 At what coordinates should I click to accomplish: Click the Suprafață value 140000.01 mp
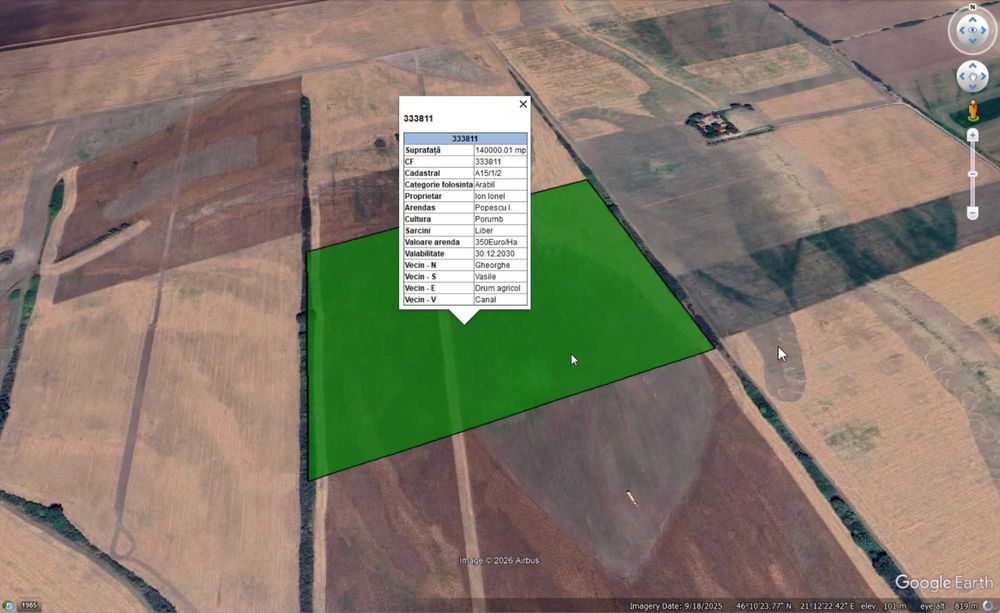click(x=501, y=150)
